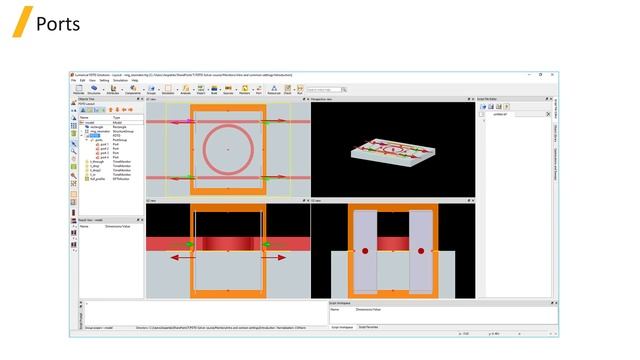Click the array grid icon in vertical toolbar
The height and width of the screenshot is (360, 640).
pyautogui.click(x=74, y=126)
